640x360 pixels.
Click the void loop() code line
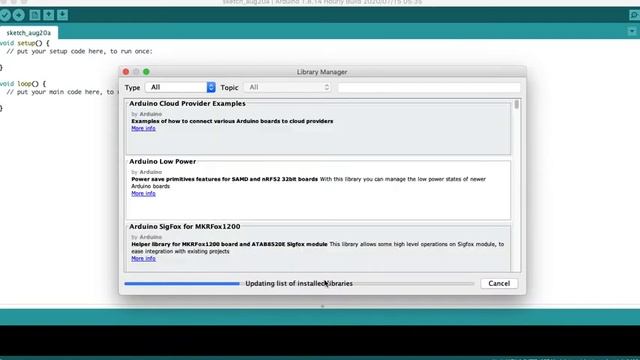(x=23, y=84)
